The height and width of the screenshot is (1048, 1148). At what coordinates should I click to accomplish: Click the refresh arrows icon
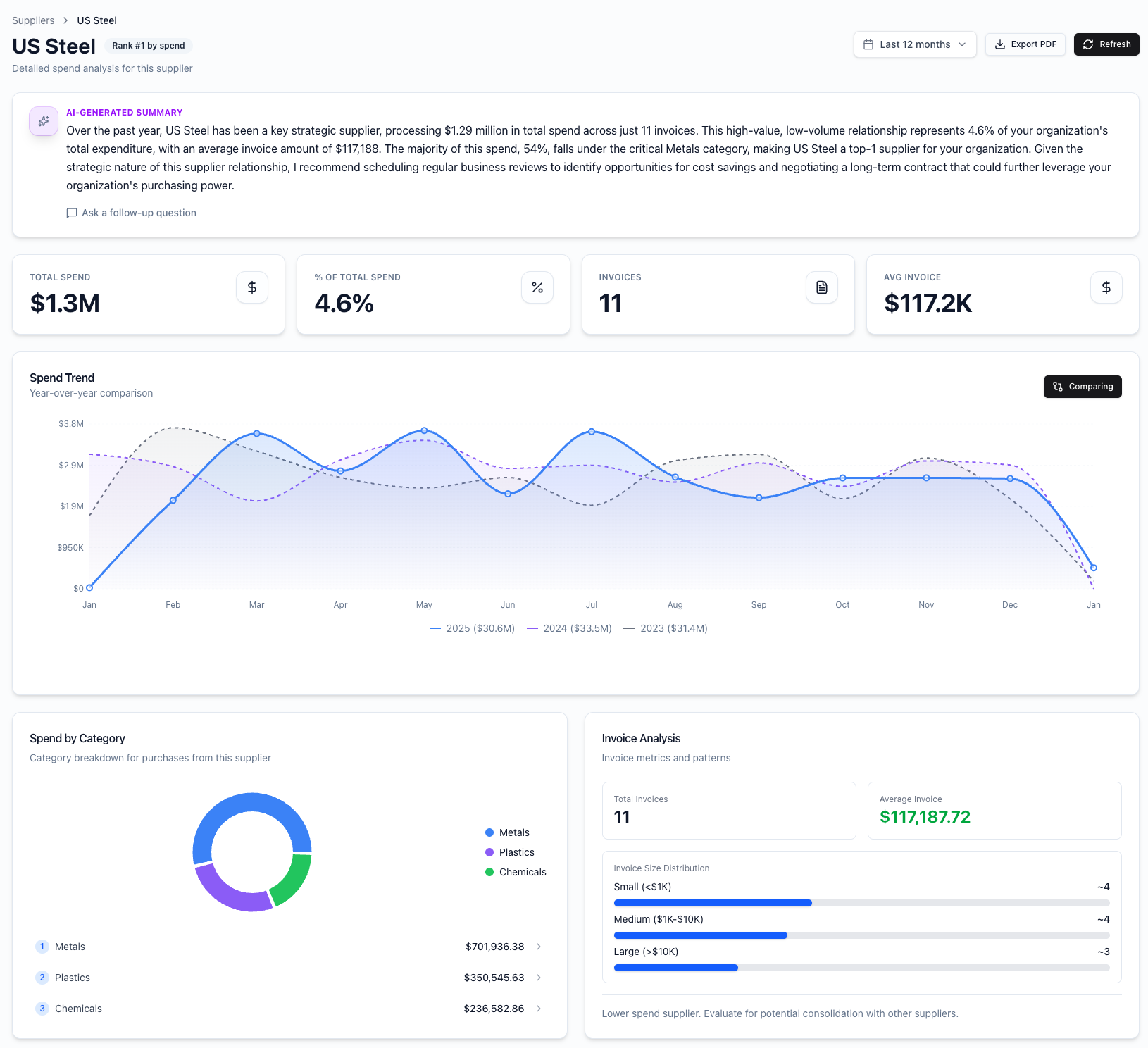(x=1088, y=44)
